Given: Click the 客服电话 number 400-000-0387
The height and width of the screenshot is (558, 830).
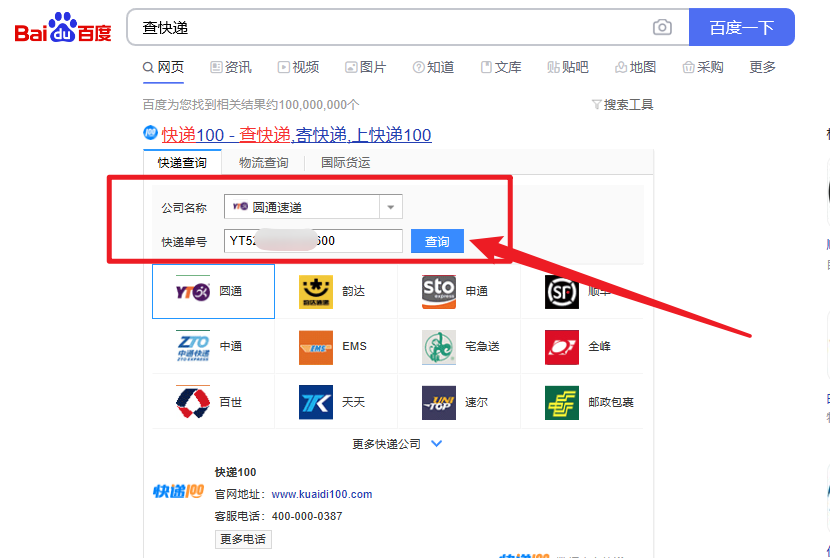Looking at the screenshot, I should coord(307,516).
